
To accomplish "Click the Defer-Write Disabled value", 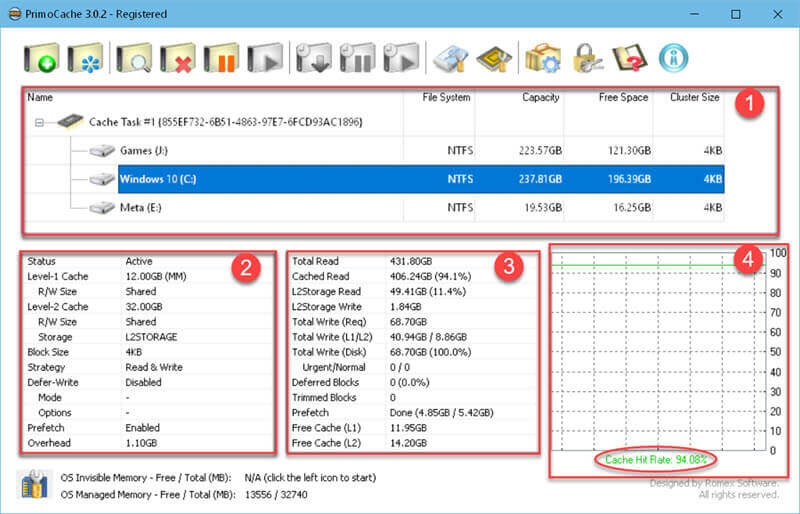I will pyautogui.click(x=143, y=382).
